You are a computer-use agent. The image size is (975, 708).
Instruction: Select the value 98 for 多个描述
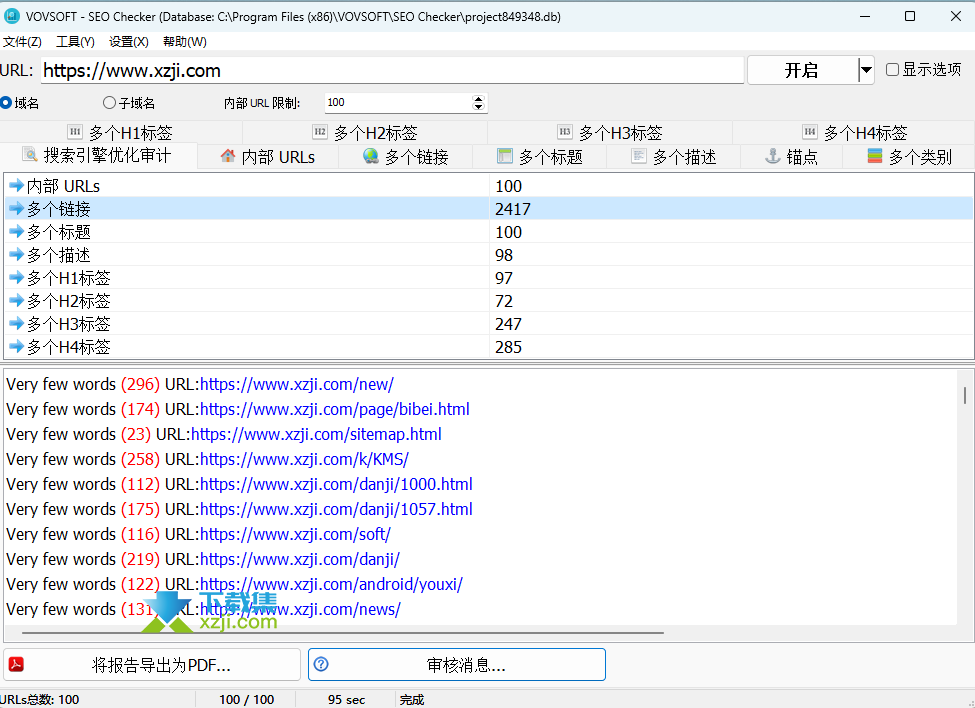click(x=504, y=255)
